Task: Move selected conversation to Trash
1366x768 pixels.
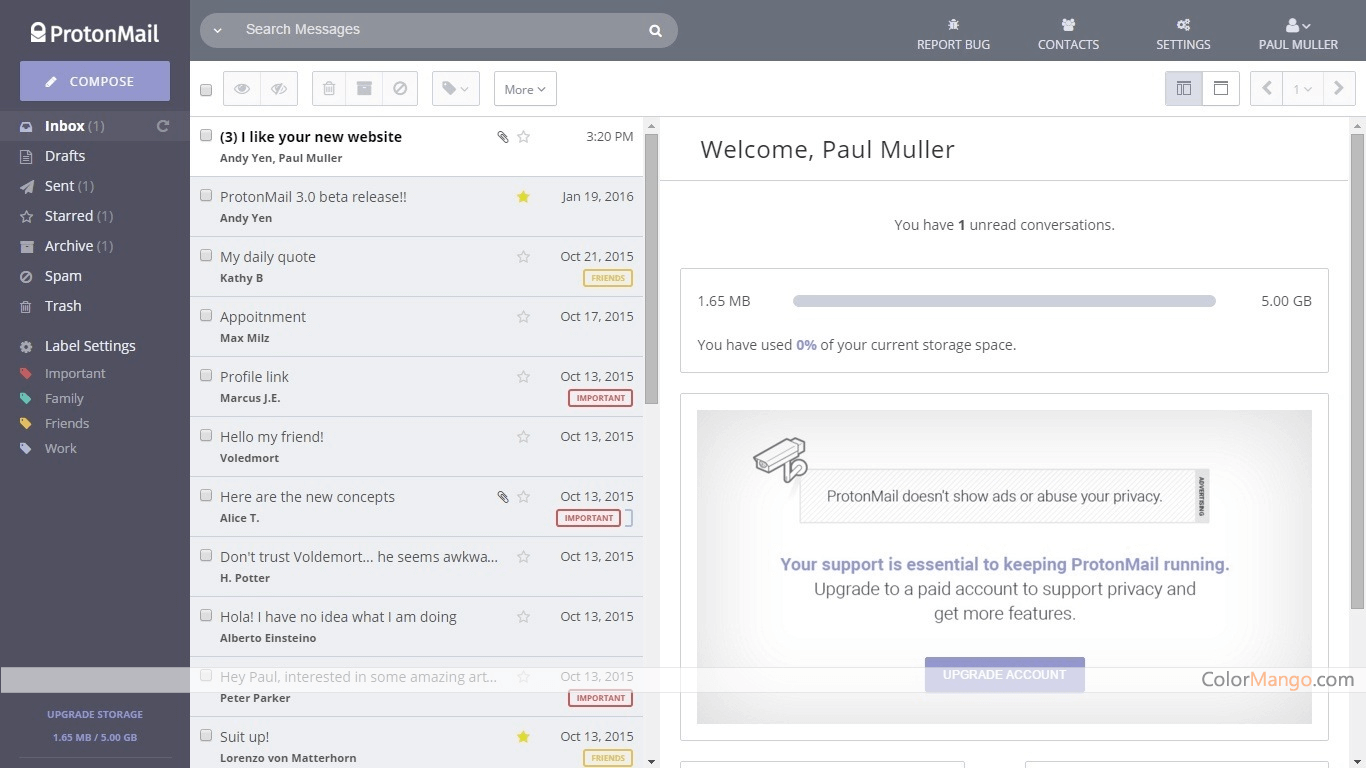Action: coord(328,88)
